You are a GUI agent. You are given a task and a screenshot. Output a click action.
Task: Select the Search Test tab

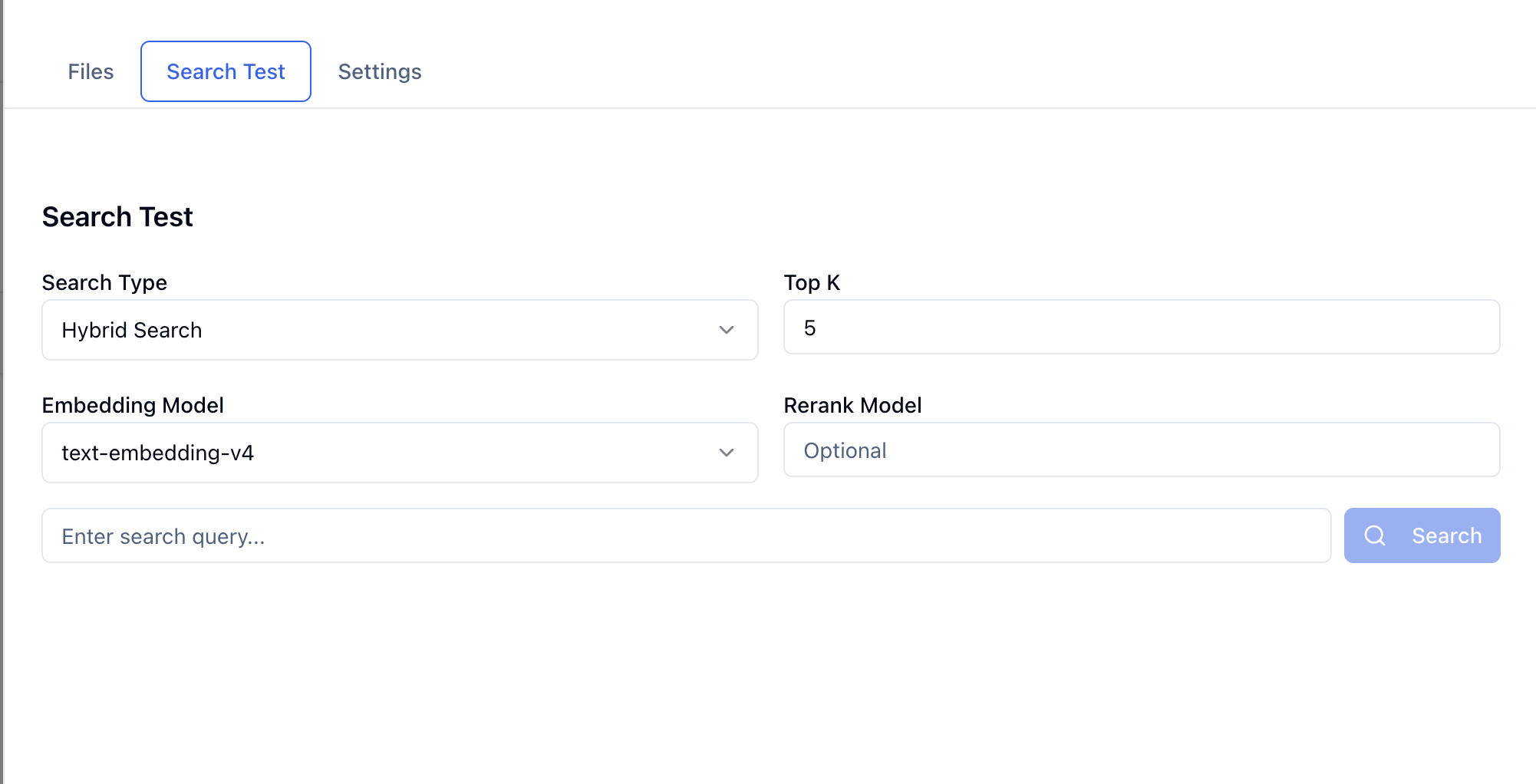click(225, 71)
